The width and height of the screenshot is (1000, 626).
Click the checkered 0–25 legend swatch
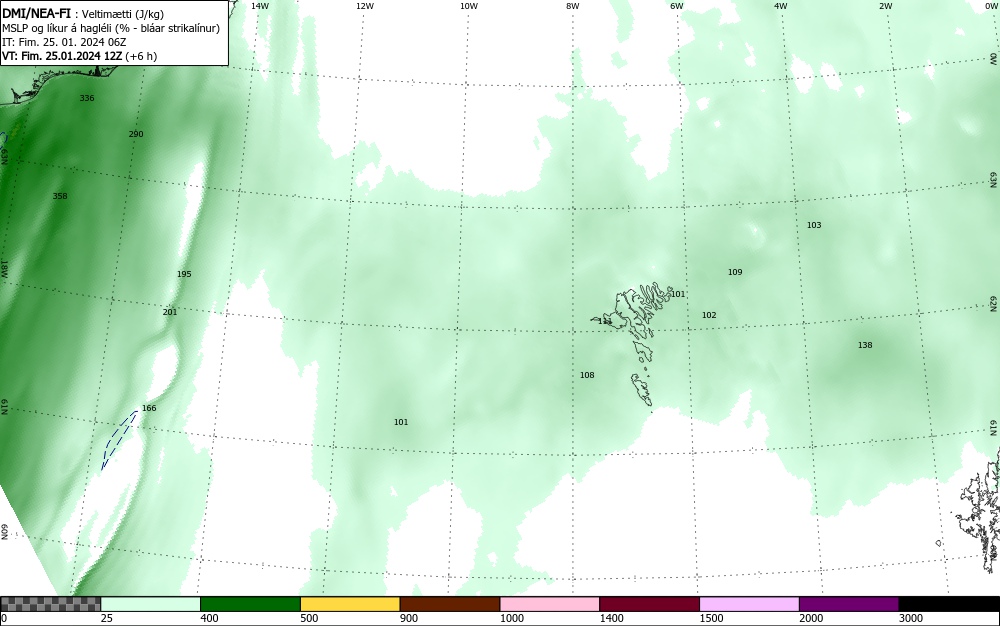pos(50,604)
